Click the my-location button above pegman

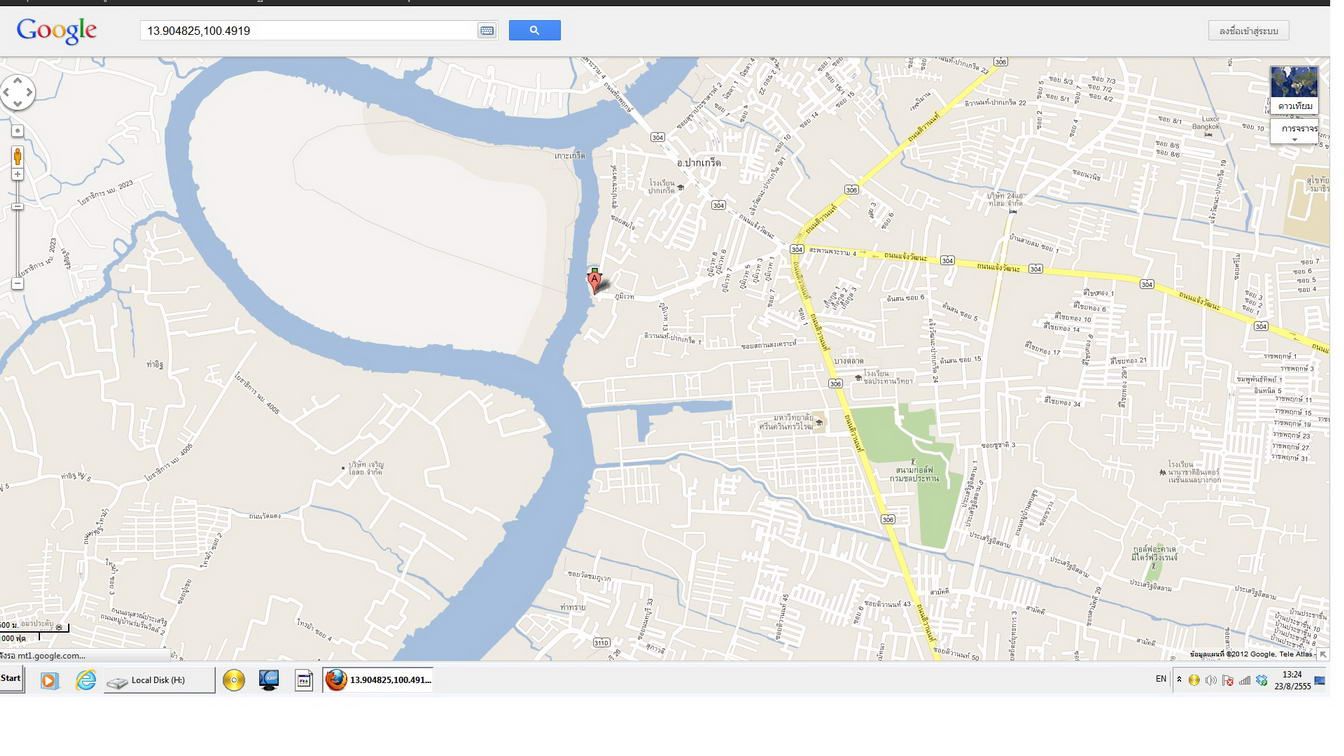(17, 131)
